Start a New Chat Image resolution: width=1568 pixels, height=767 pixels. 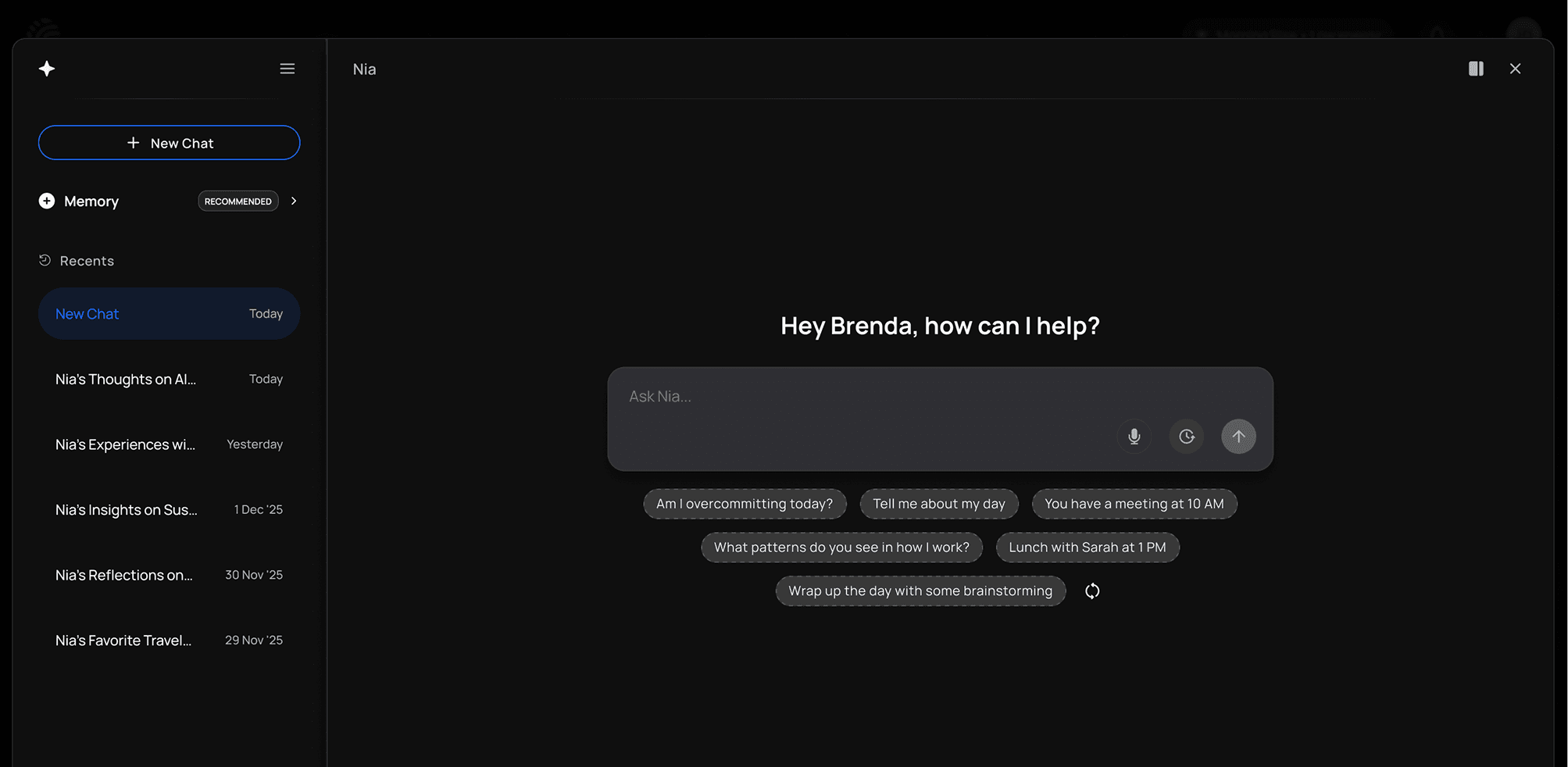[x=169, y=143]
